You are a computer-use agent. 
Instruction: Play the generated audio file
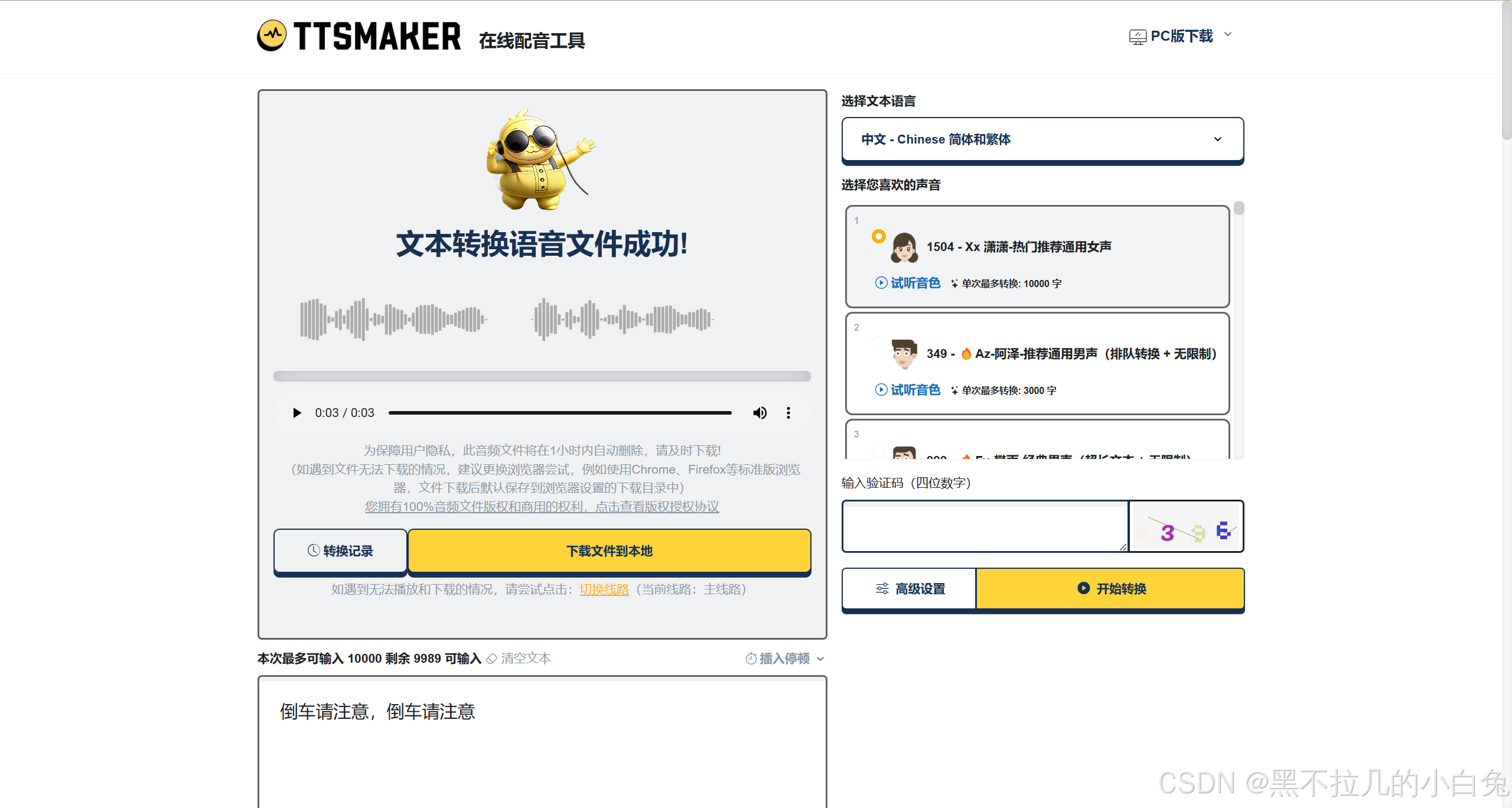tap(297, 413)
